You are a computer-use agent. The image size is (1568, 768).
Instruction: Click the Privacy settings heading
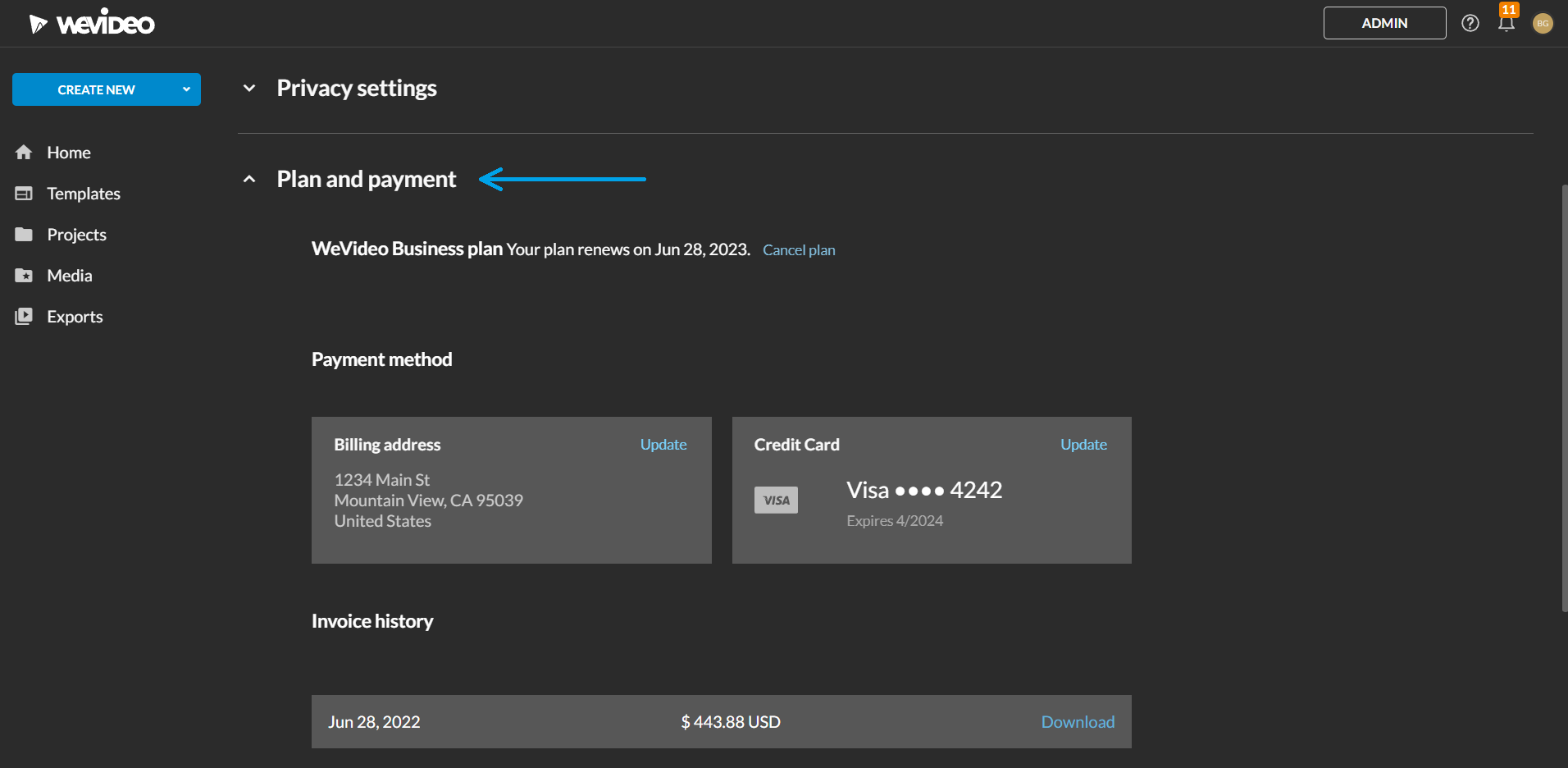coord(357,88)
